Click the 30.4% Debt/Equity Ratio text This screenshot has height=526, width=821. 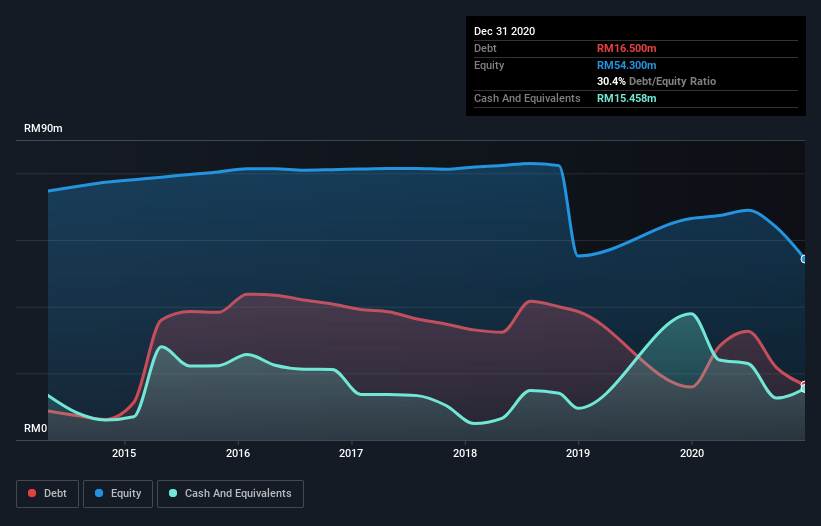coord(656,82)
